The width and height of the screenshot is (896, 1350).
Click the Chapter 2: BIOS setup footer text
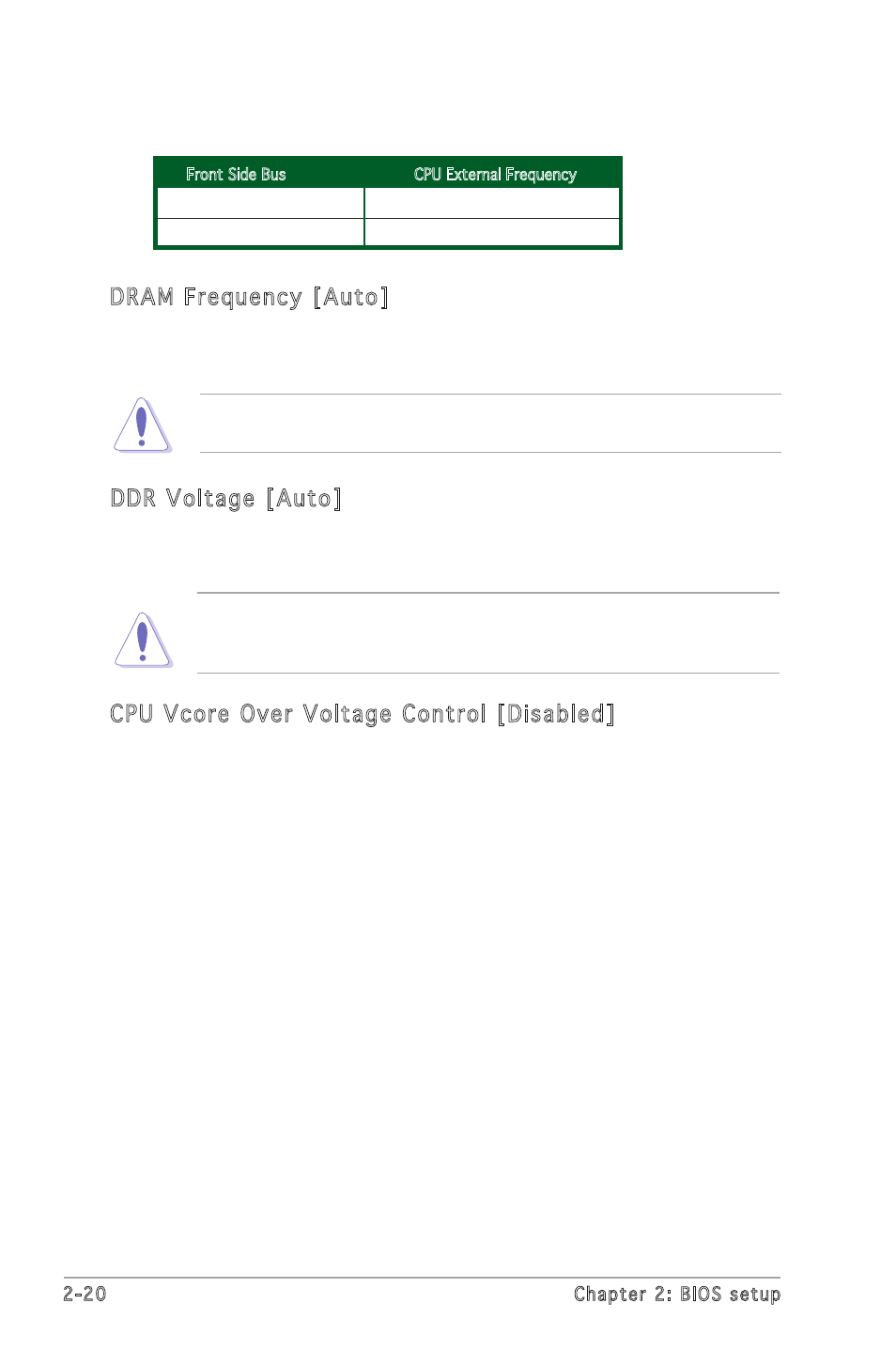tap(677, 1294)
